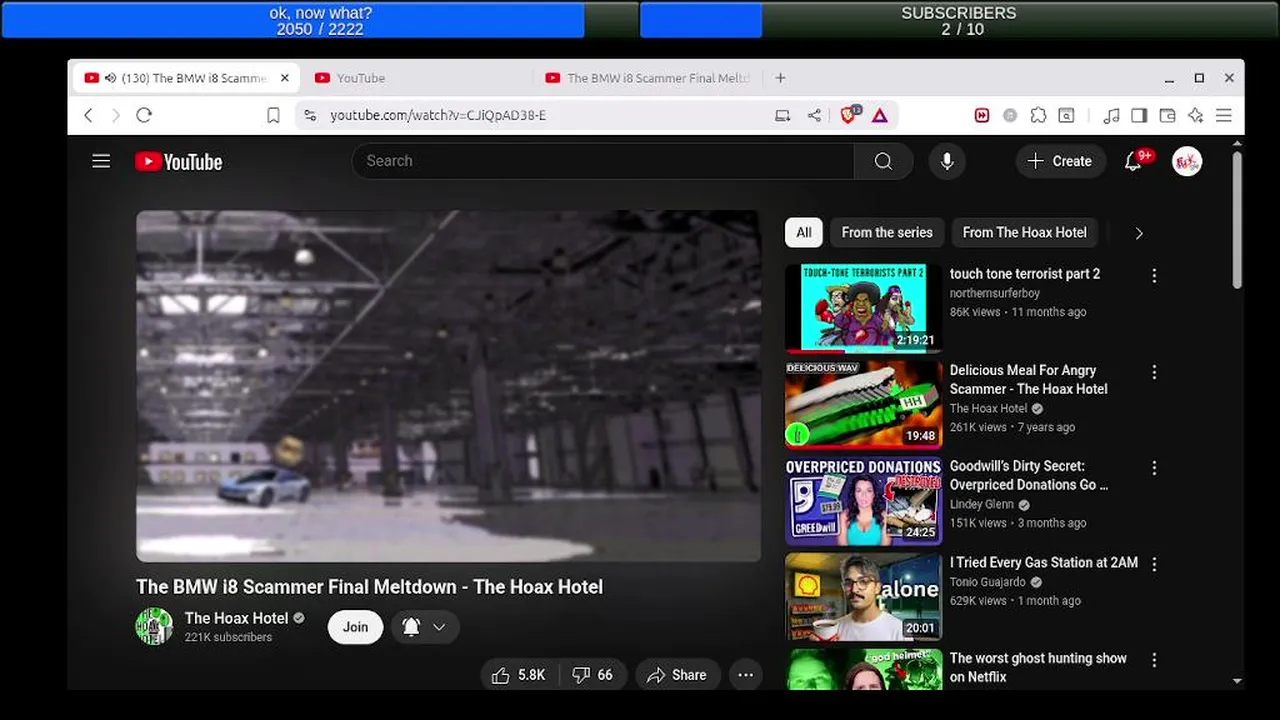Open I Tried Every Gas Station at 2AM title

[x=1044, y=563]
